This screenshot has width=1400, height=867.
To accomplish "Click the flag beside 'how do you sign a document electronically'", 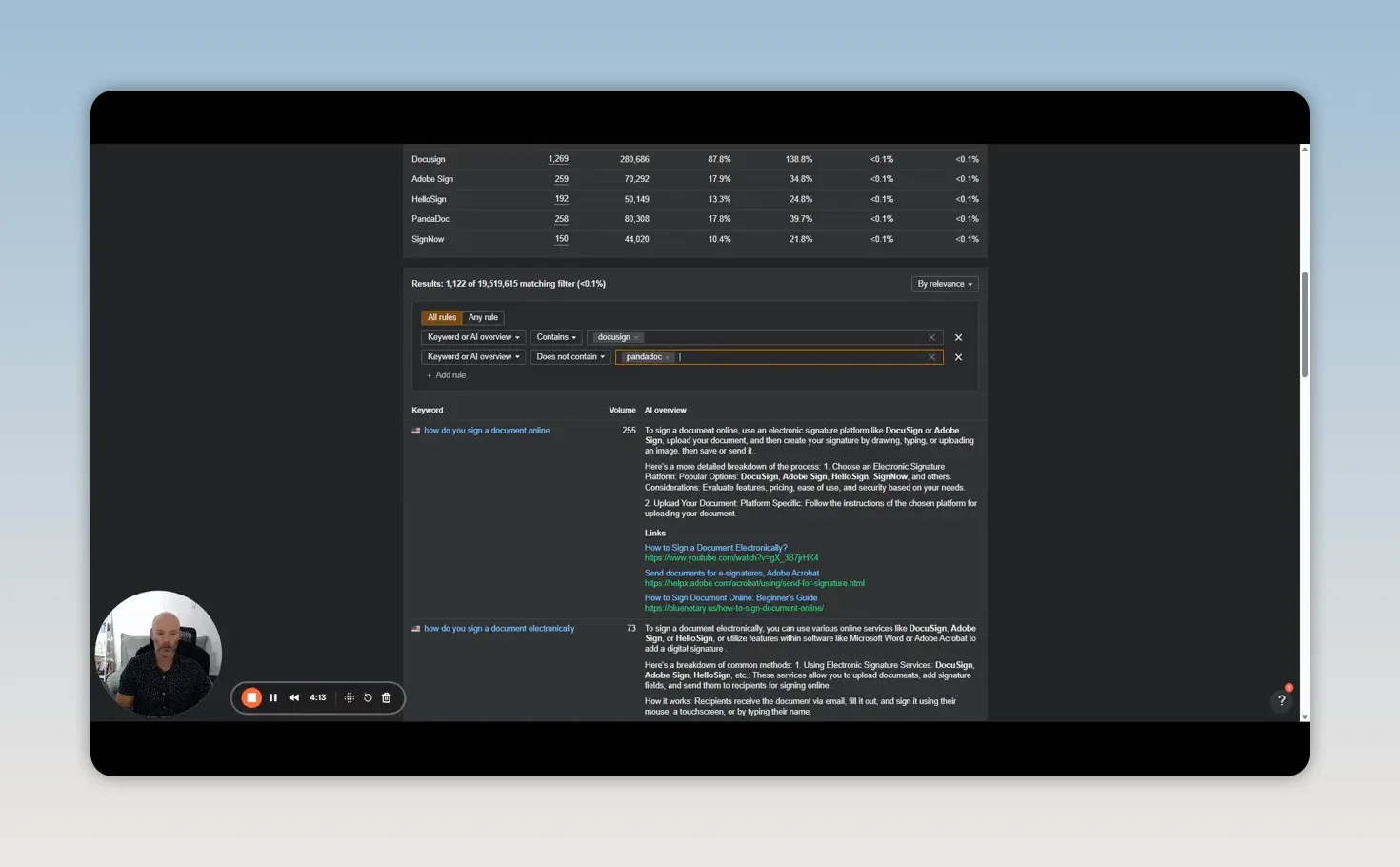I will tap(416, 629).
